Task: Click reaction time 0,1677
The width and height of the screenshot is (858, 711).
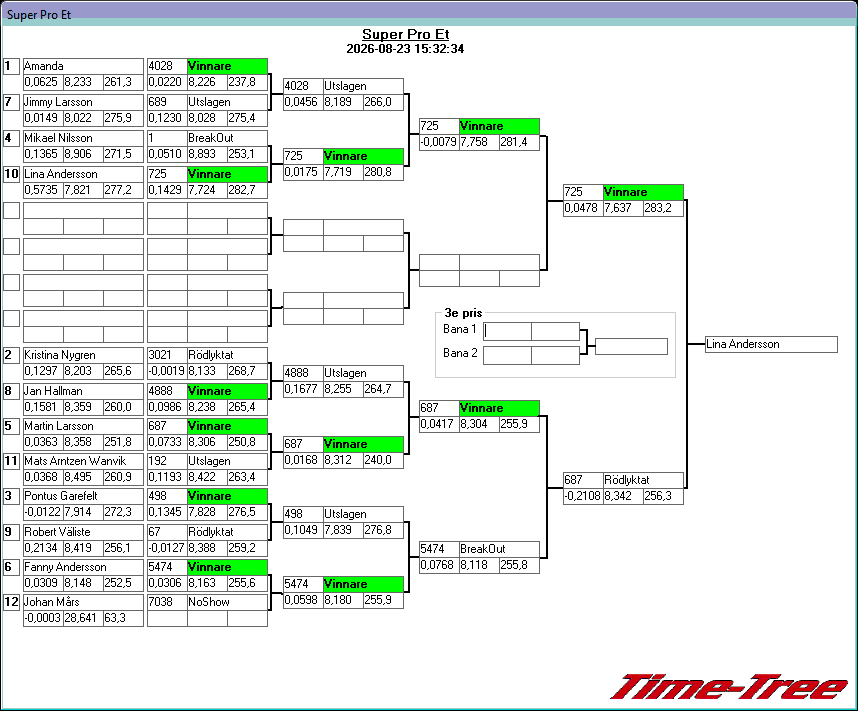Action: [x=303, y=389]
